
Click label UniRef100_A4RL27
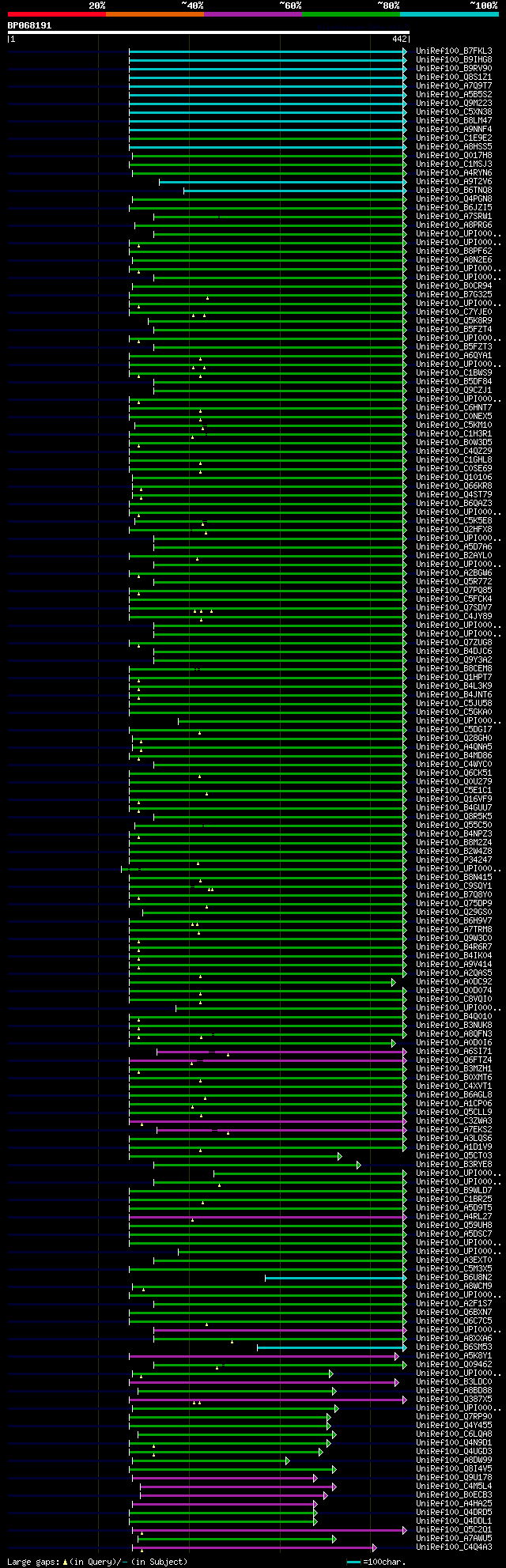(454, 1217)
